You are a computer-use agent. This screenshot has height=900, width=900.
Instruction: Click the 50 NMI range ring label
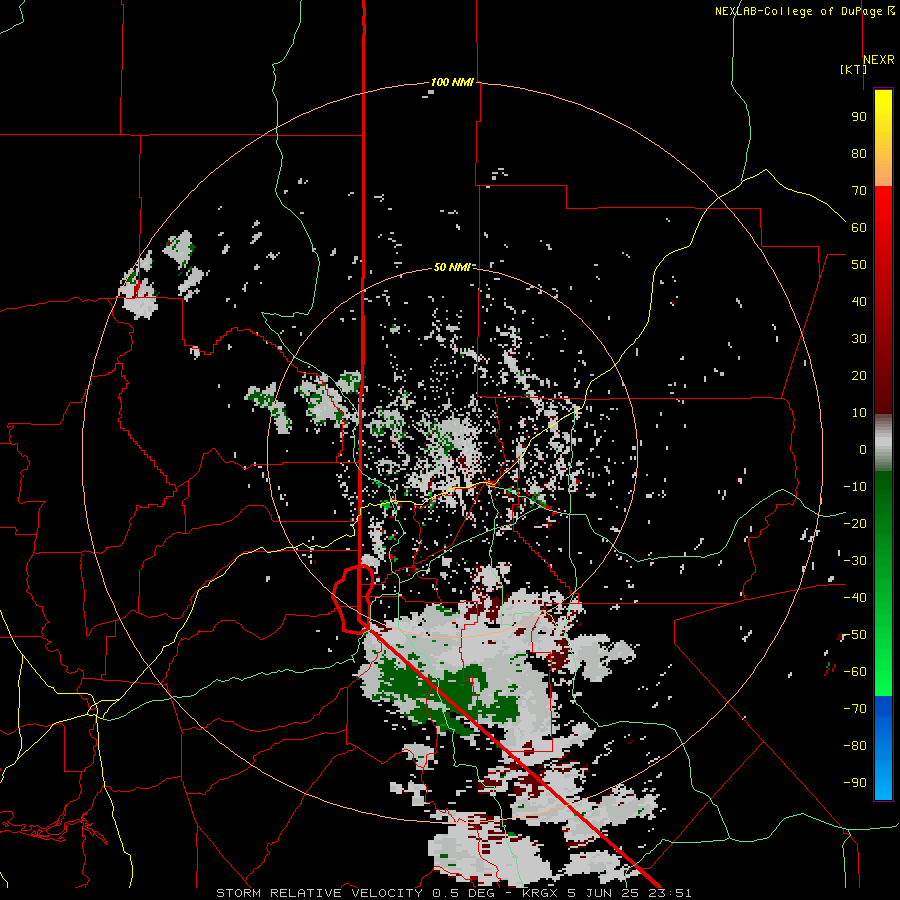tap(452, 267)
